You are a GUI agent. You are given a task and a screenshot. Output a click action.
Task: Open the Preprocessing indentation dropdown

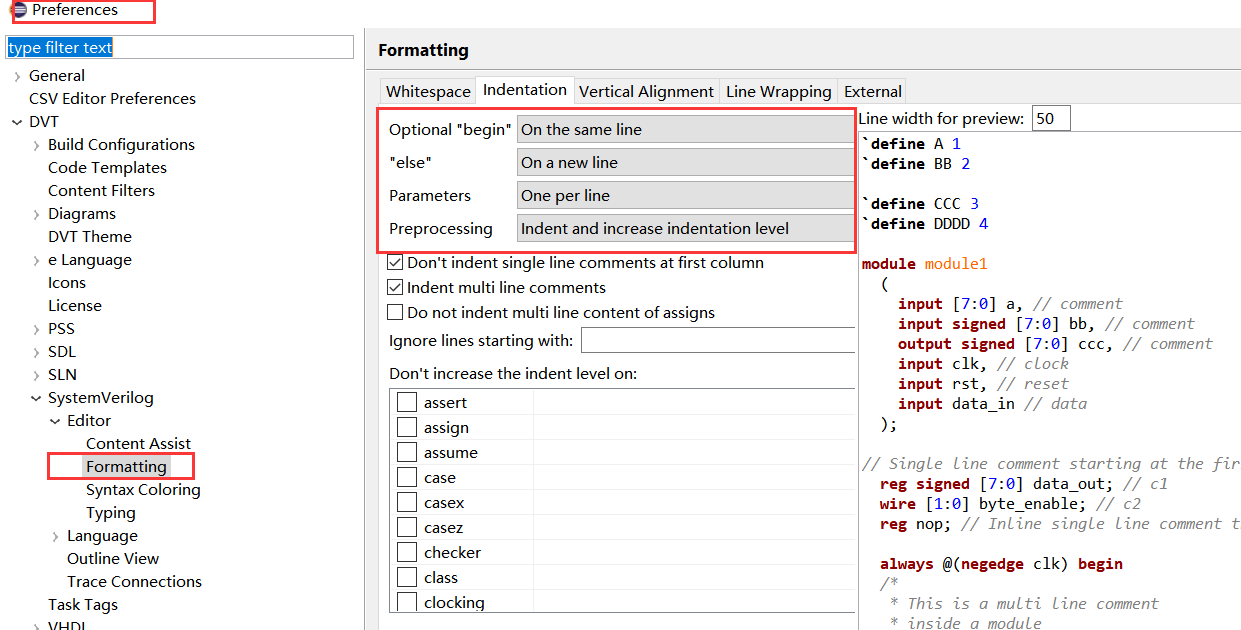(686, 228)
